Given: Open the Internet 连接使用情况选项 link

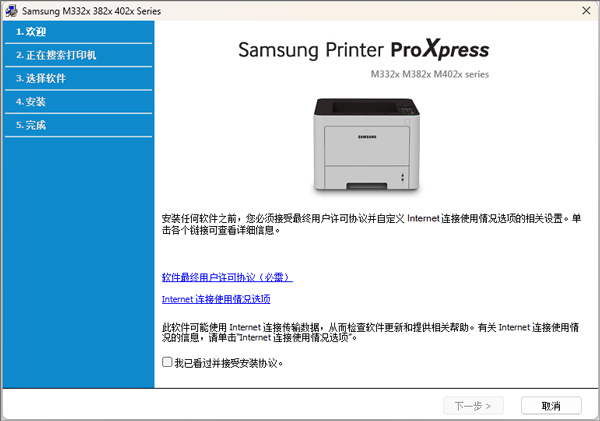Looking at the screenshot, I should pyautogui.click(x=216, y=299).
